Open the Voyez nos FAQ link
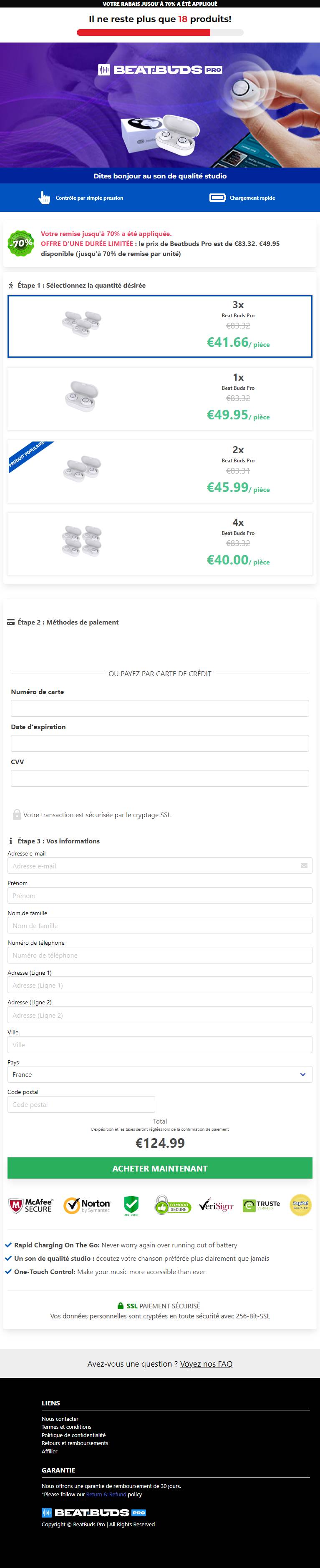This screenshot has width=320, height=1568. [206, 1363]
